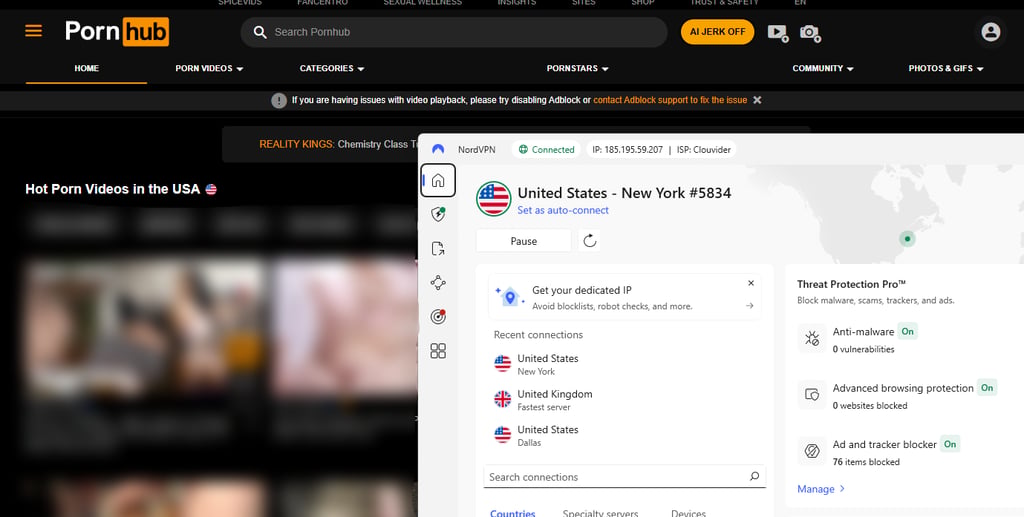The image size is (1024, 517).
Task: Open the four-squares apps sidebar icon
Action: (x=438, y=351)
